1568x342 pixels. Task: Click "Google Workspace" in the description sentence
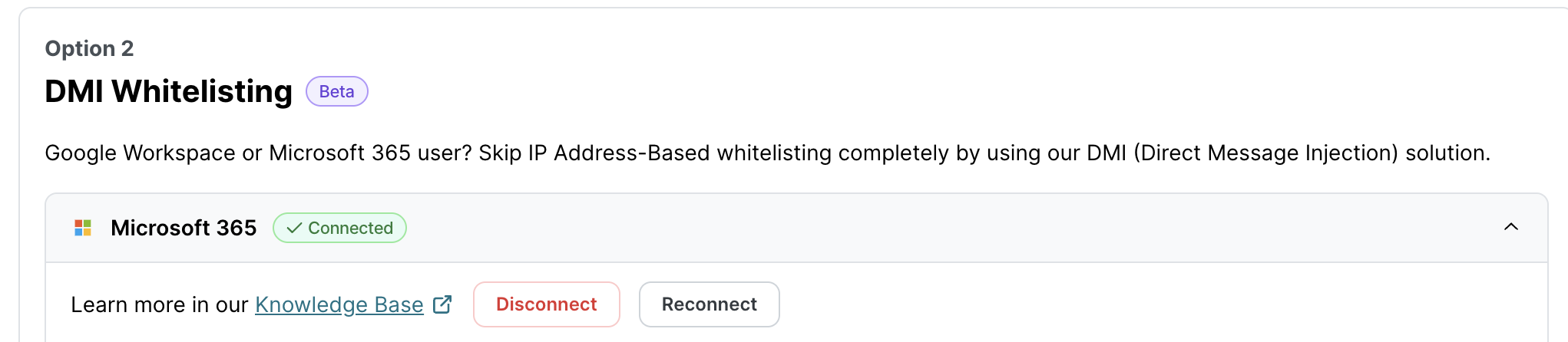click(x=140, y=153)
